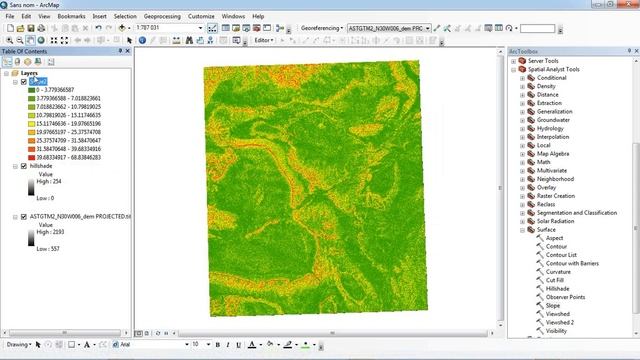Toggle text underline formatting
Screen dimensions: 640x360
[239, 345]
